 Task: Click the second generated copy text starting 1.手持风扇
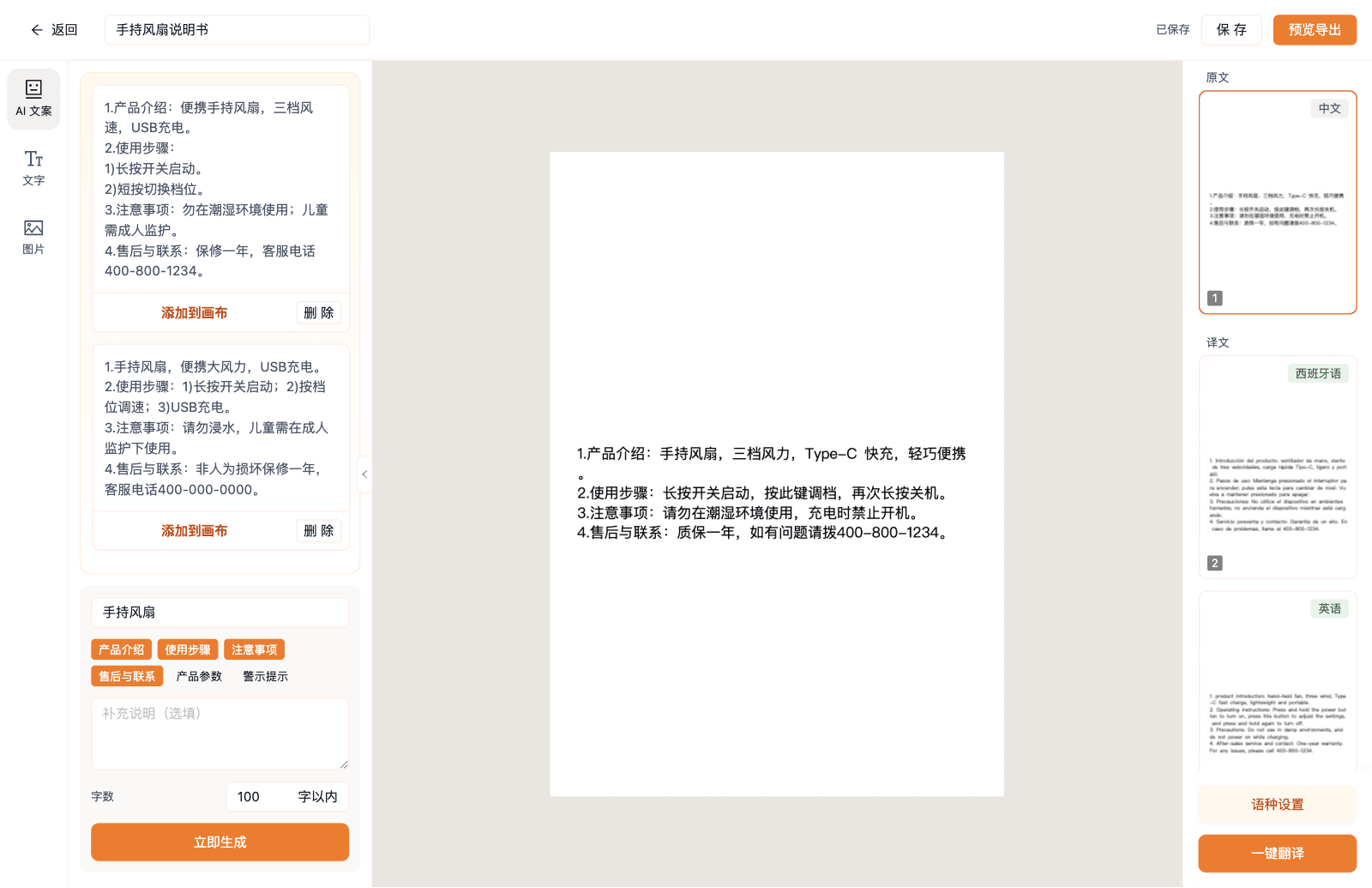[x=220, y=427]
